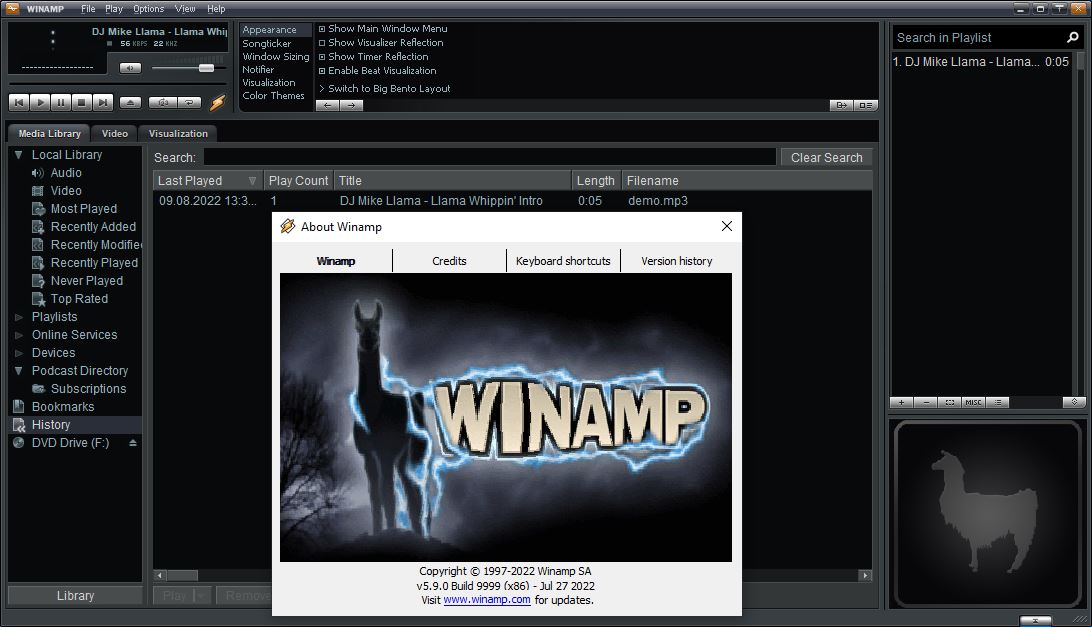Open the Never Played smart view
This screenshot has width=1092, height=627.
point(87,281)
